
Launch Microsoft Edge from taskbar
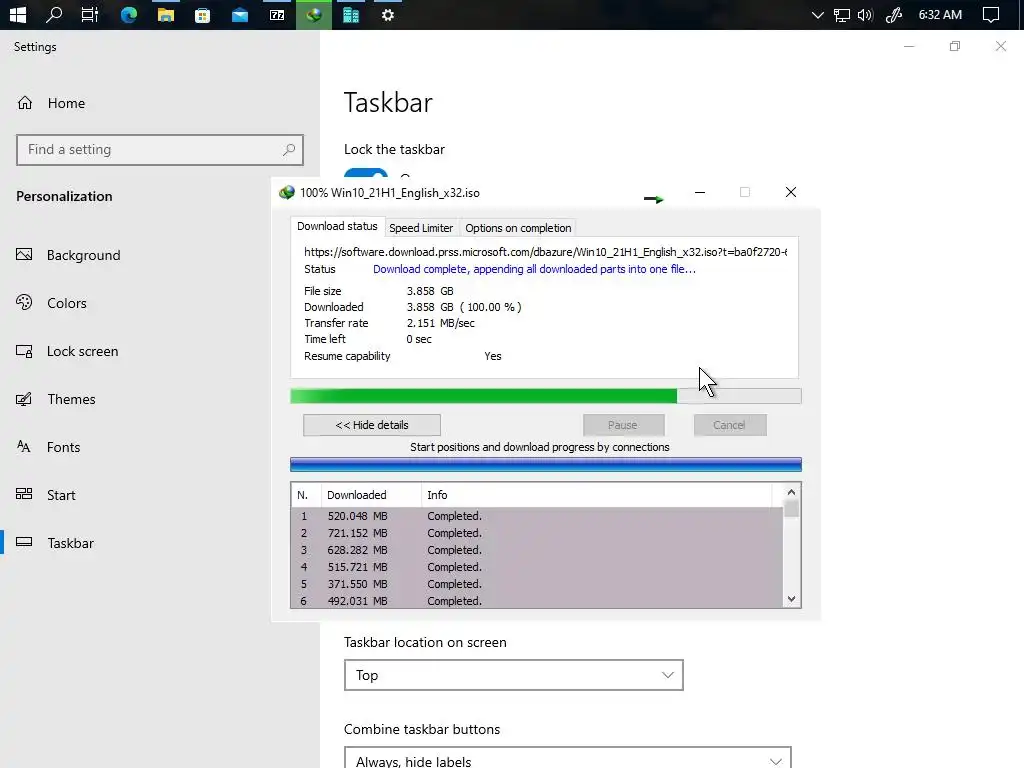click(129, 14)
